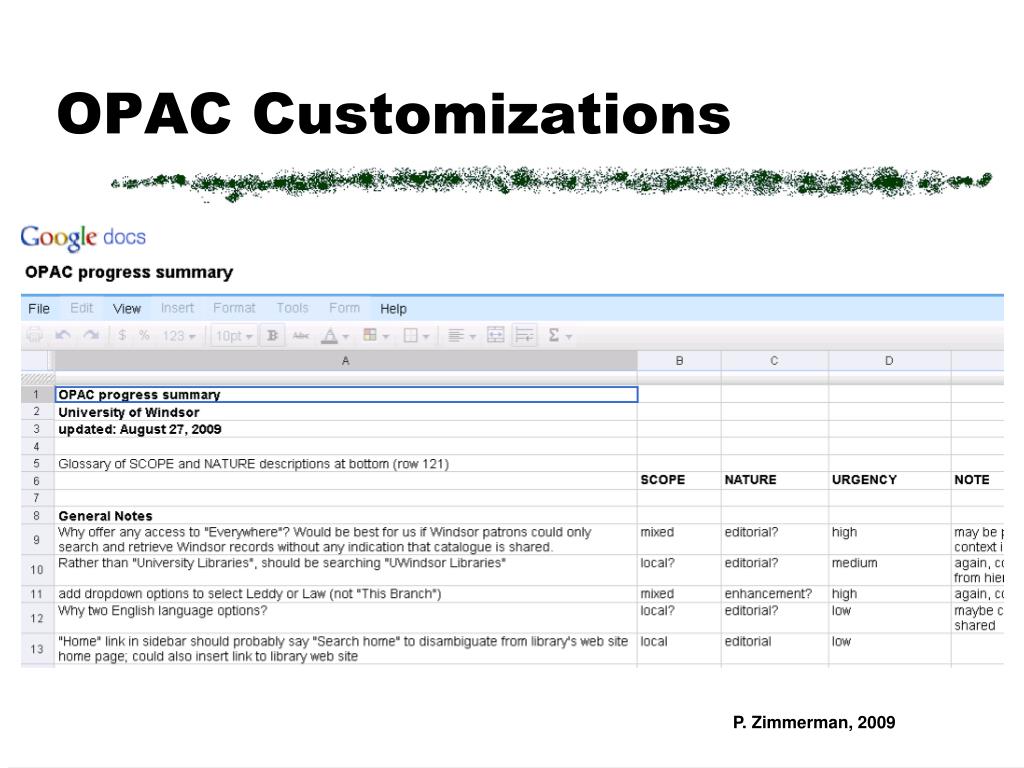Format as percent with % button
This screenshot has height=768, width=1024.
[144, 335]
